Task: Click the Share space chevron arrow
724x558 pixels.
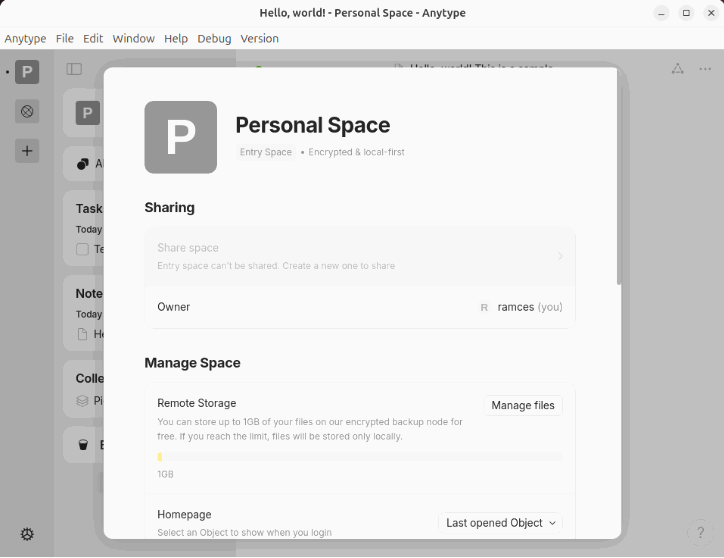Action: coord(560,256)
